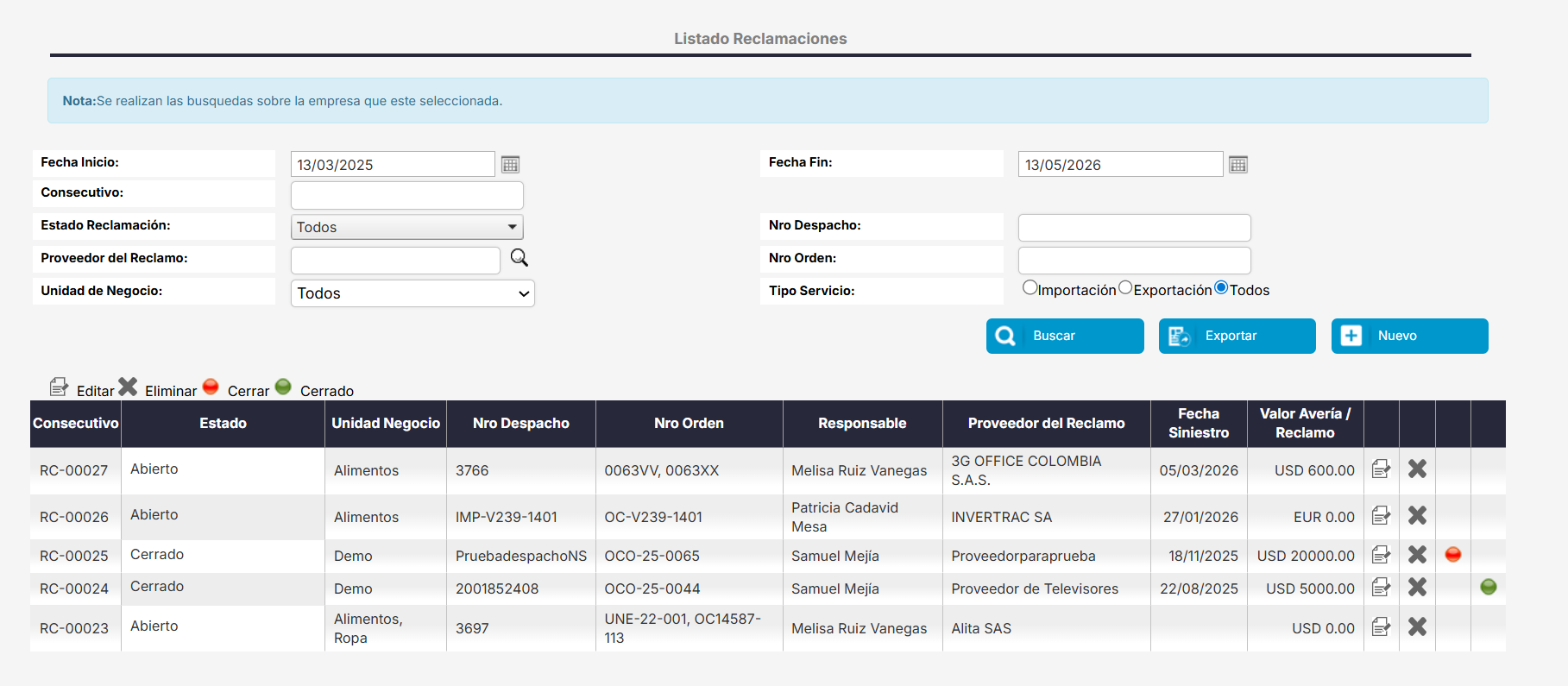Open the Unidad de Negocio dropdown

(x=412, y=293)
